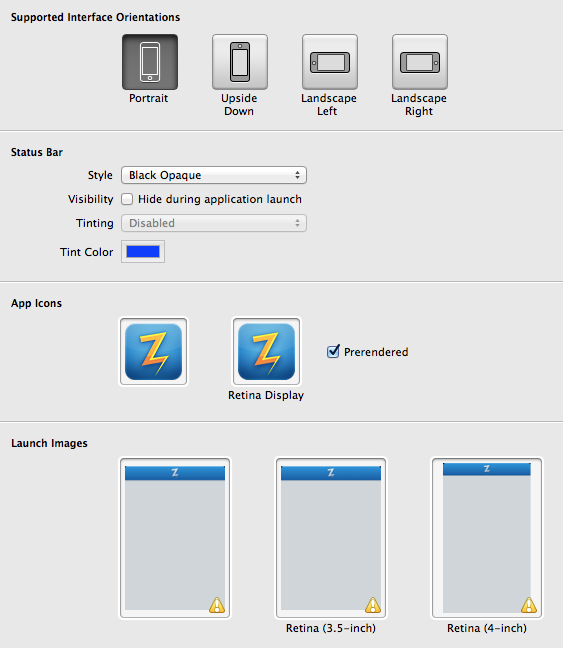Click the Hide during application launch label
The height and width of the screenshot is (648, 563).
(x=219, y=199)
